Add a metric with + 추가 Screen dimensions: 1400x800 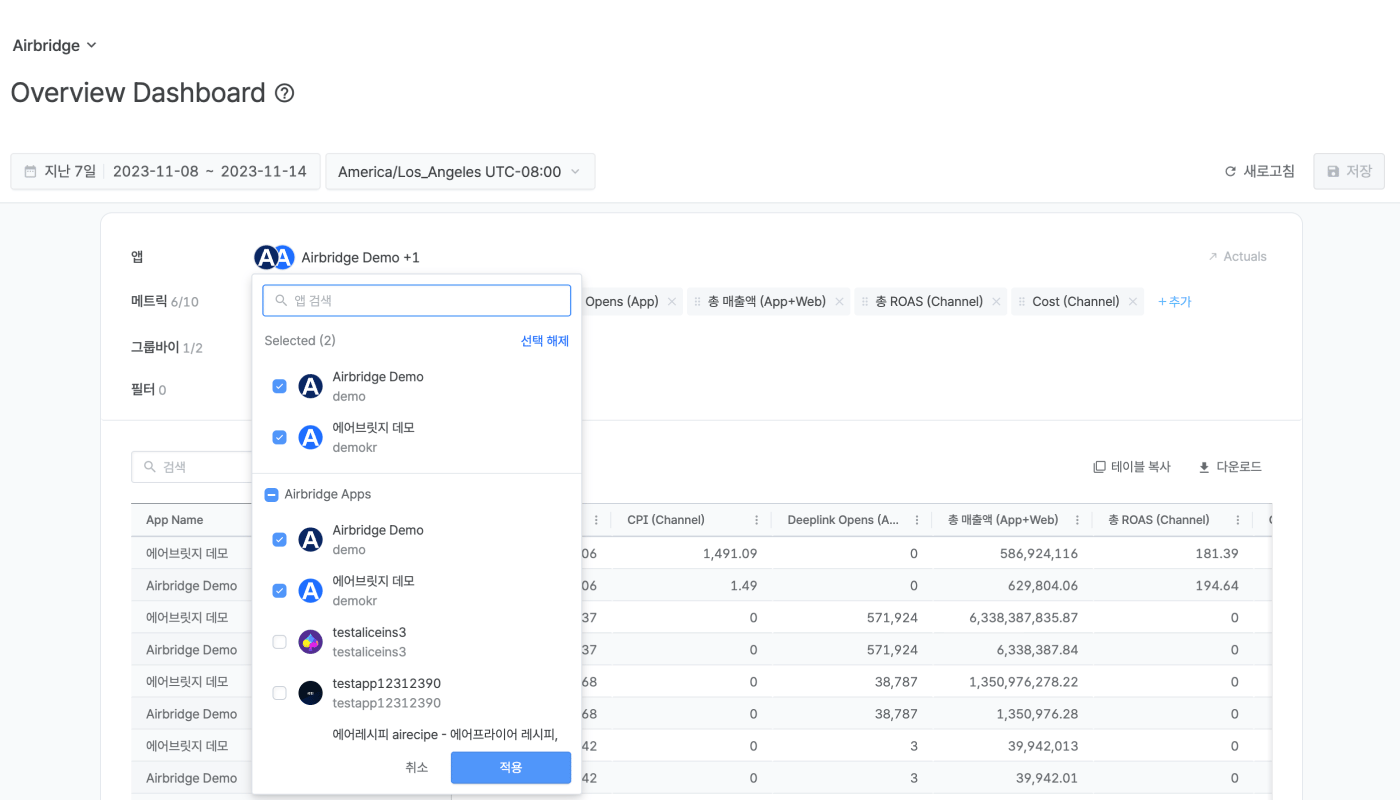point(1175,301)
